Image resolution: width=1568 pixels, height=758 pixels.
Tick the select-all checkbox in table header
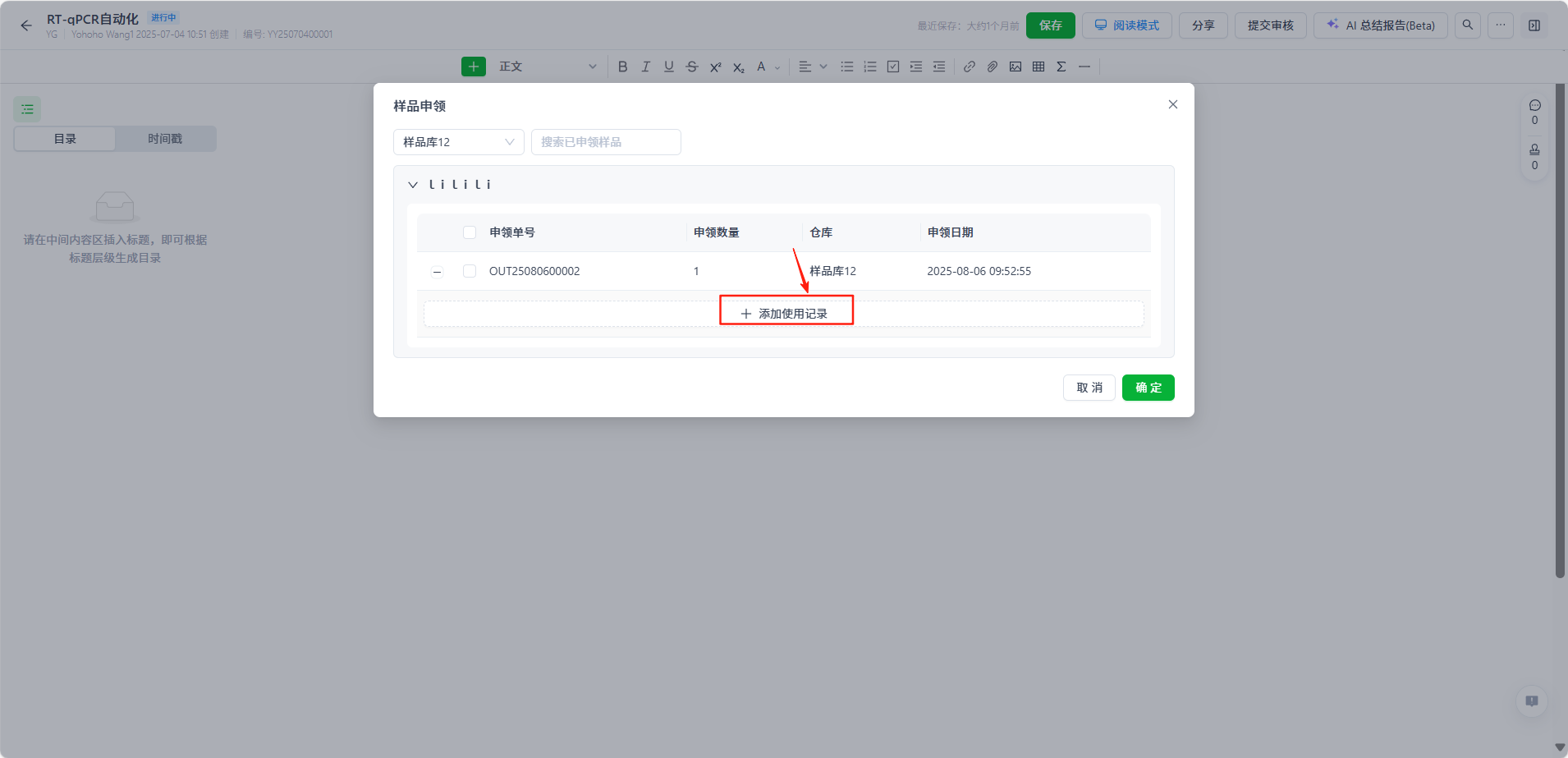point(470,232)
